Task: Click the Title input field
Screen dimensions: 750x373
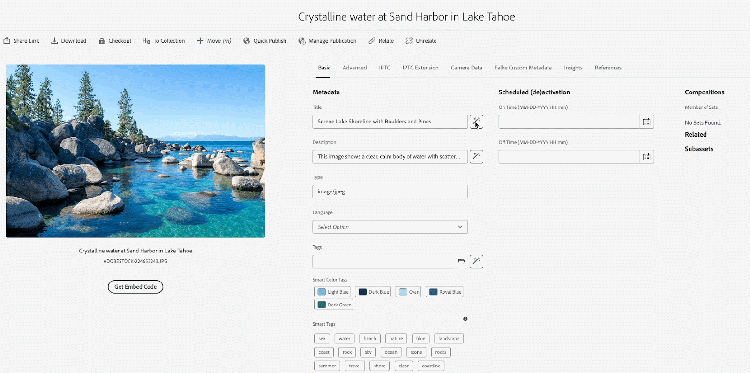Action: [390, 121]
